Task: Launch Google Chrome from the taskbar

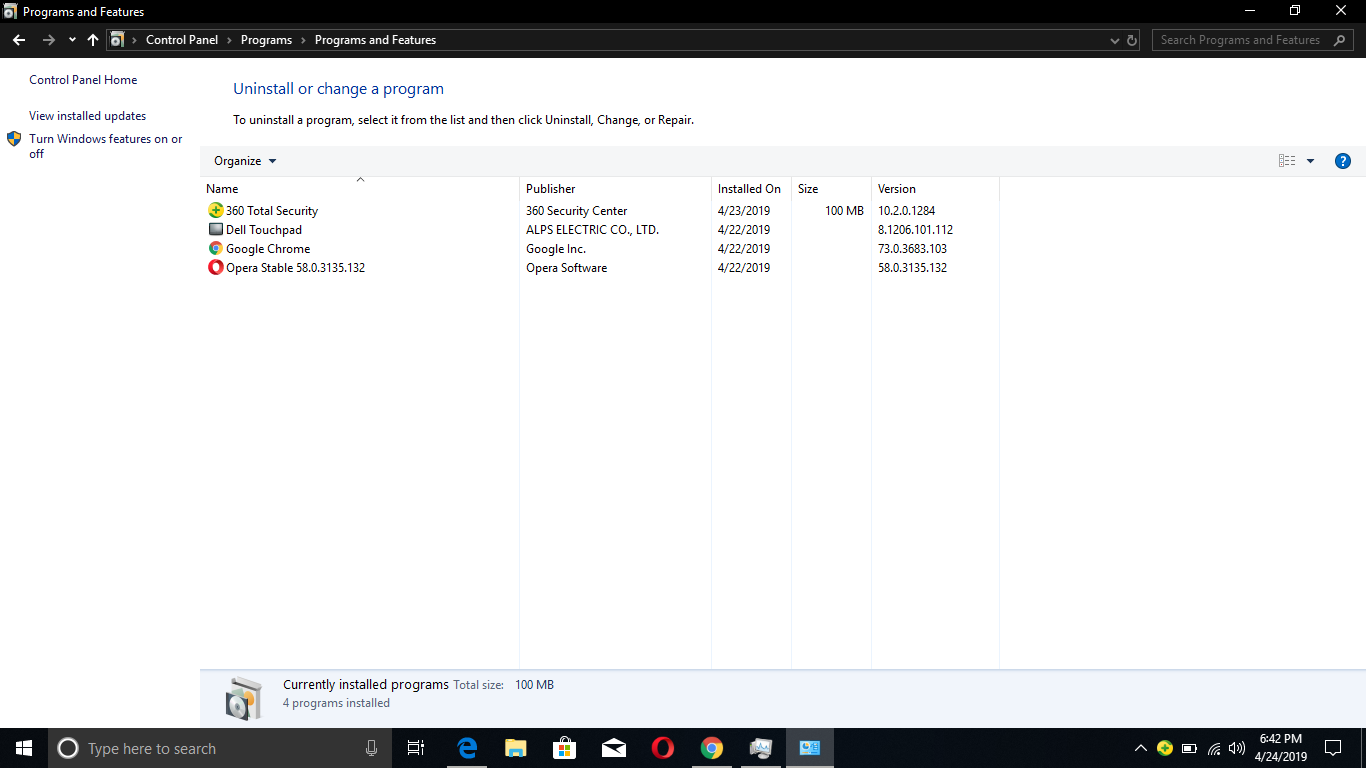Action: [711, 748]
